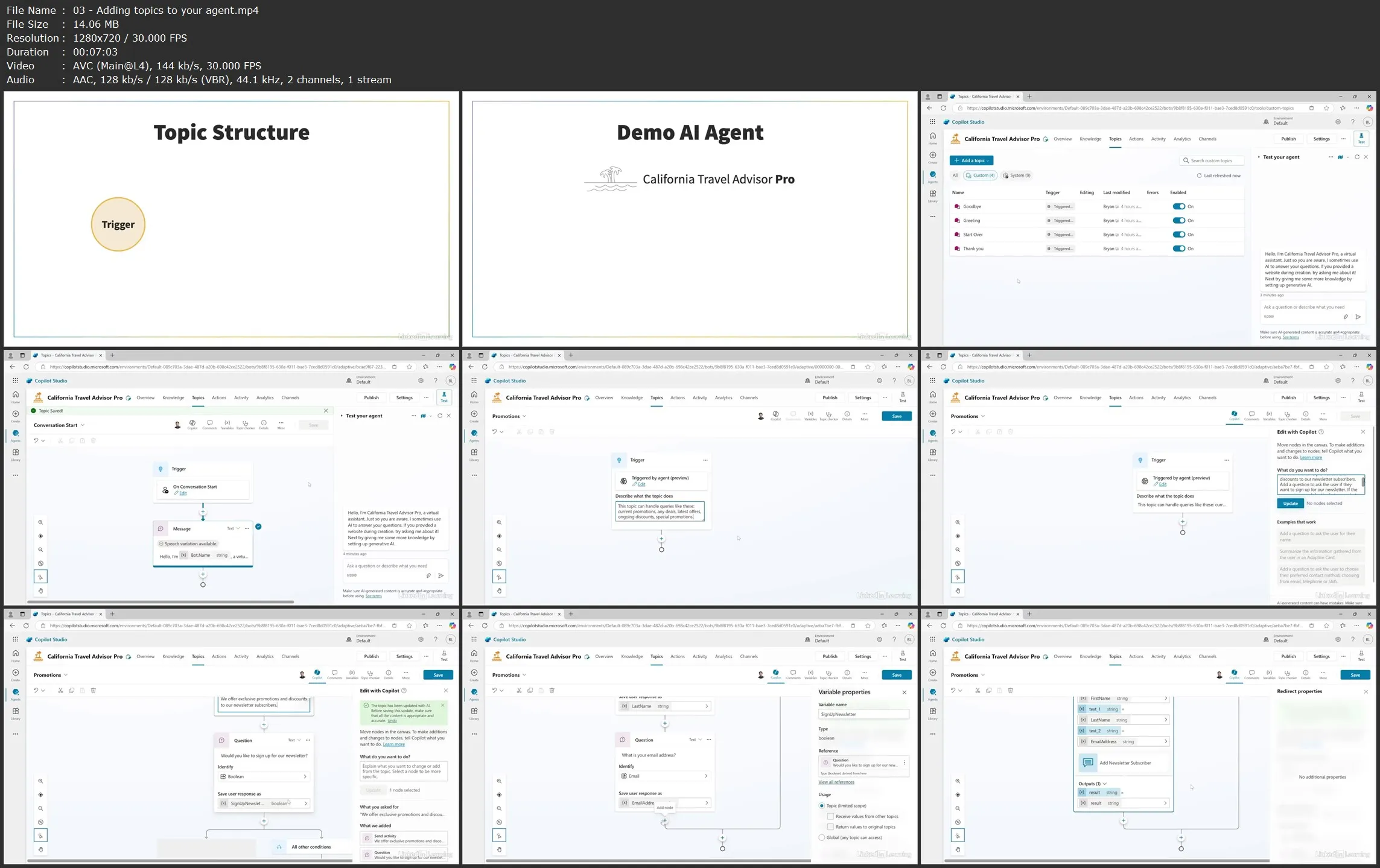
Task: Click Library sidebar icon in Add a topic thumbnail
Action: pyautogui.click(x=933, y=195)
